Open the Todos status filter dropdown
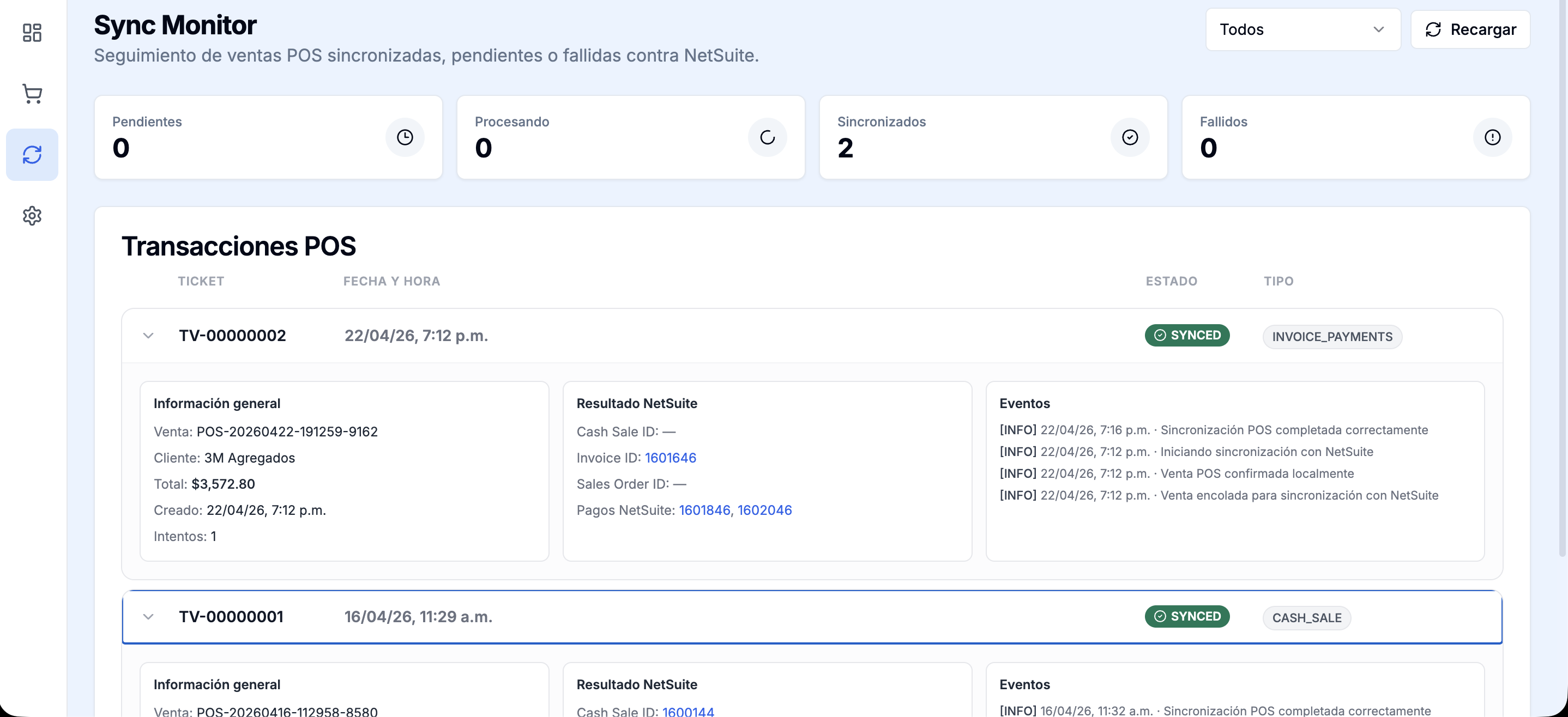 tap(1302, 29)
